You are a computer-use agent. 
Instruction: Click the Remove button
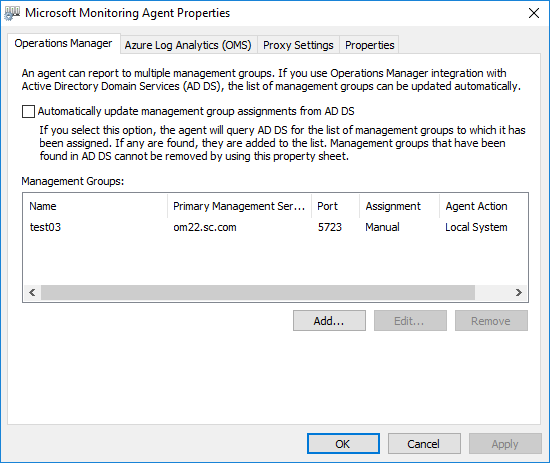pyautogui.click(x=491, y=321)
